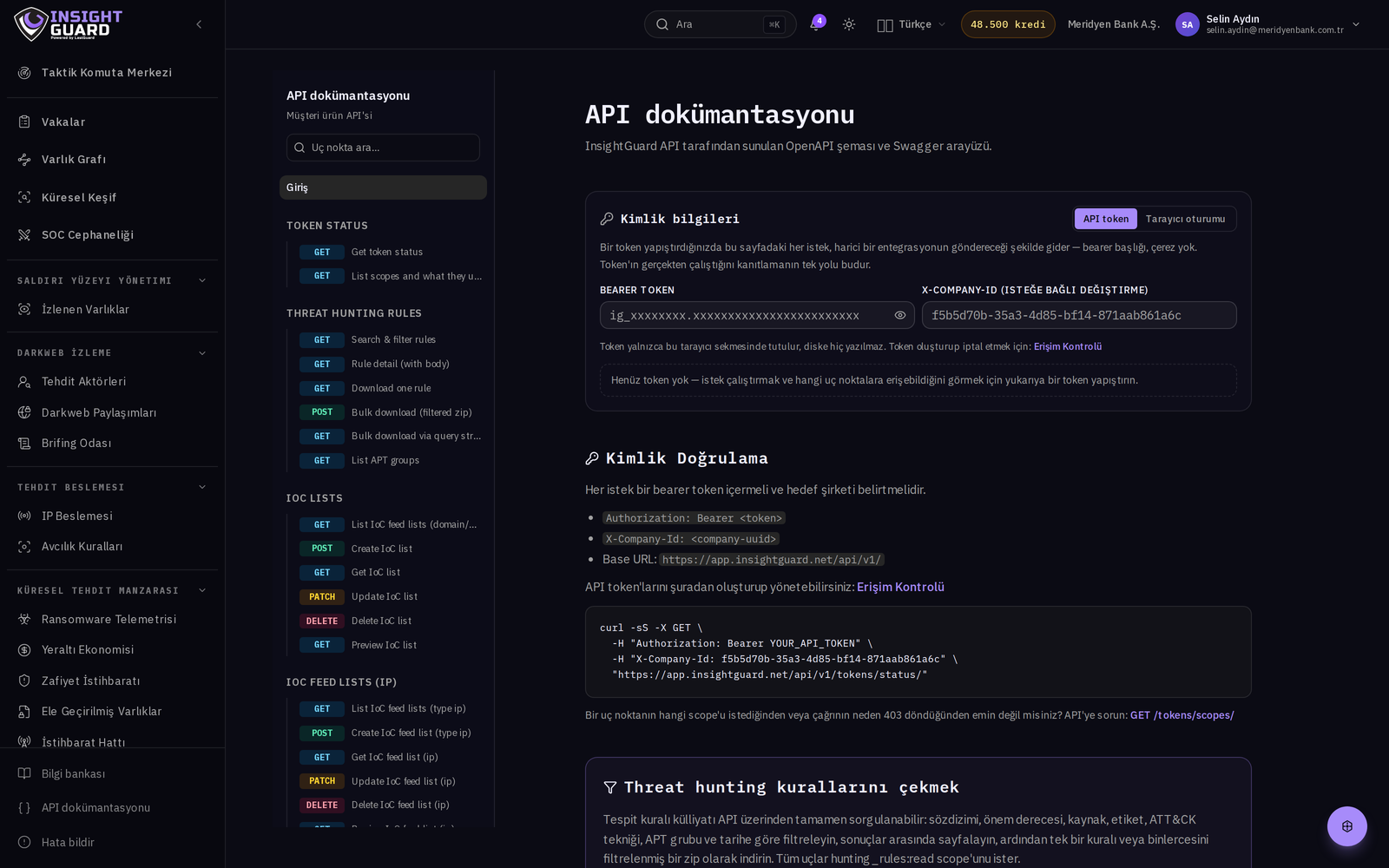
Task: Toggle light/dark theme sun icon
Action: click(849, 24)
